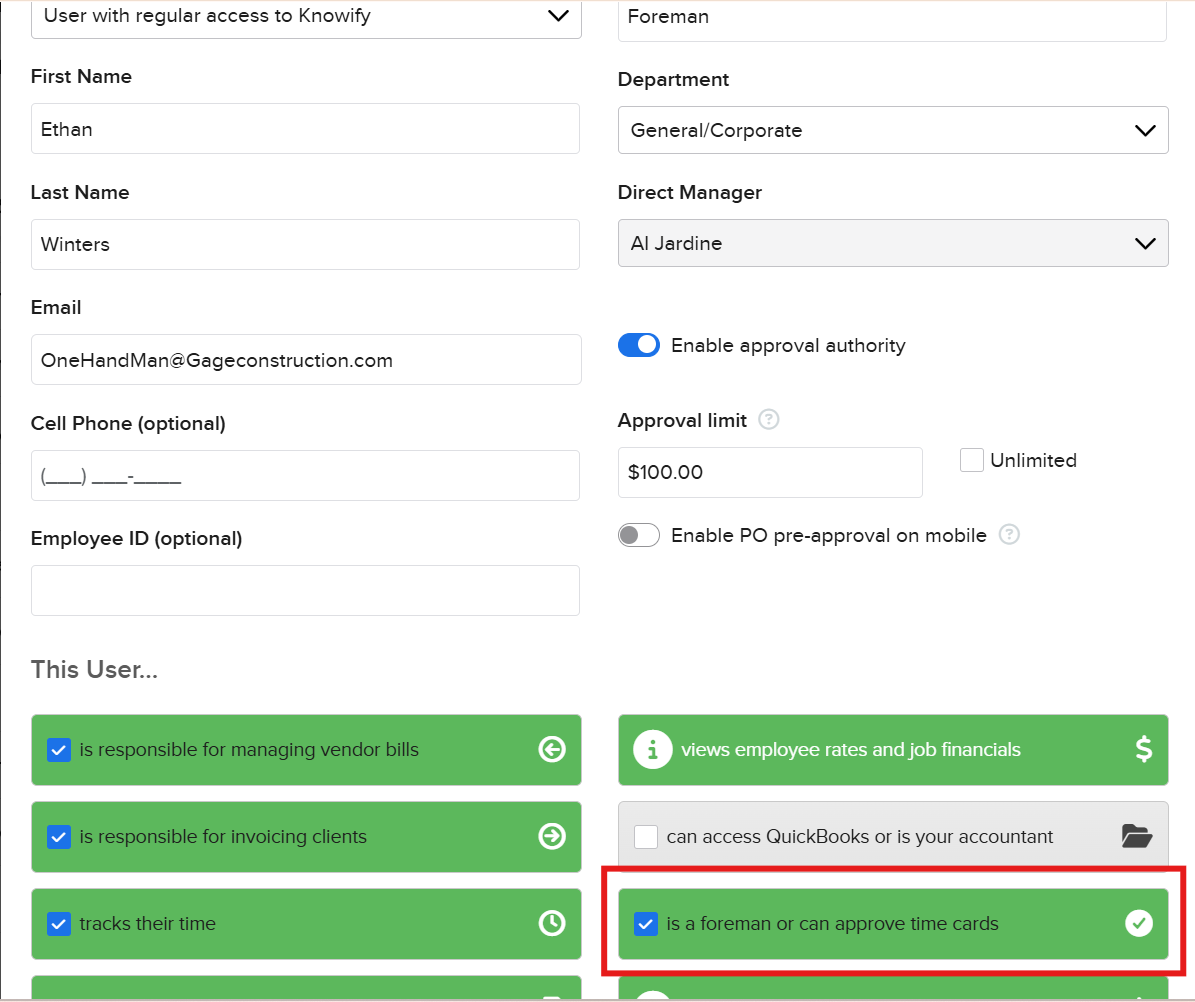
Task: Check can access QuickBooks or is your accountant
Action: (646, 837)
